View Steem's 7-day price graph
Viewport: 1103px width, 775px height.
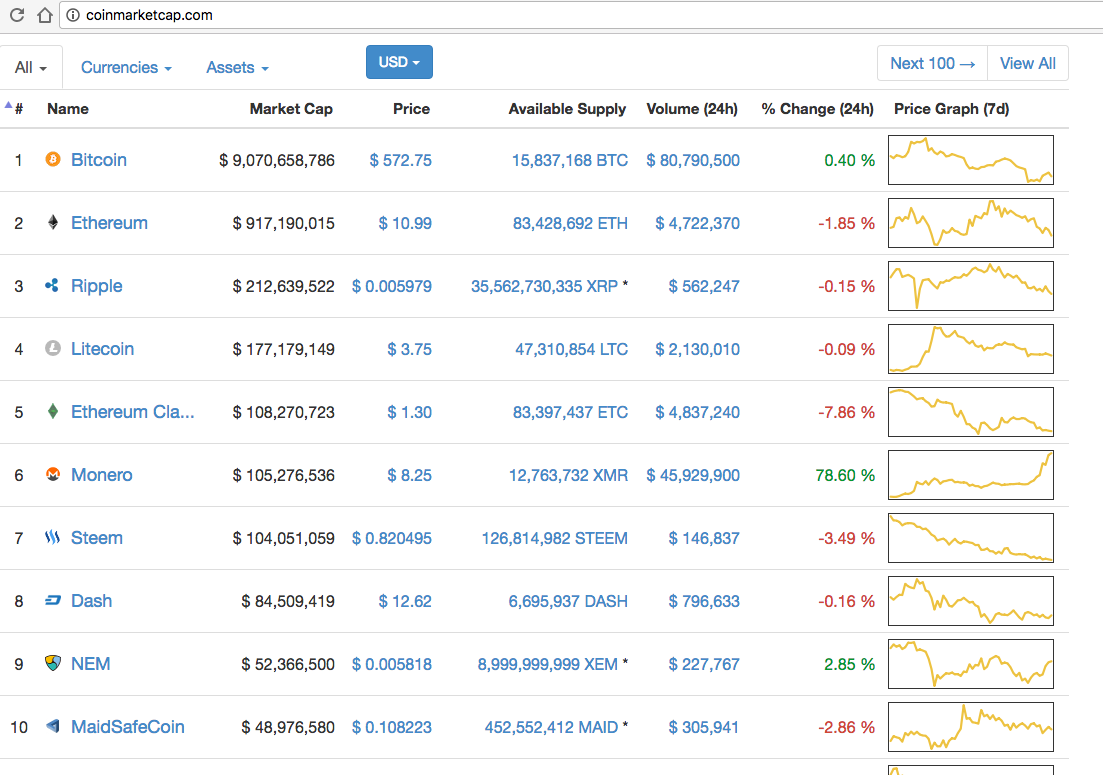pyautogui.click(x=971, y=538)
